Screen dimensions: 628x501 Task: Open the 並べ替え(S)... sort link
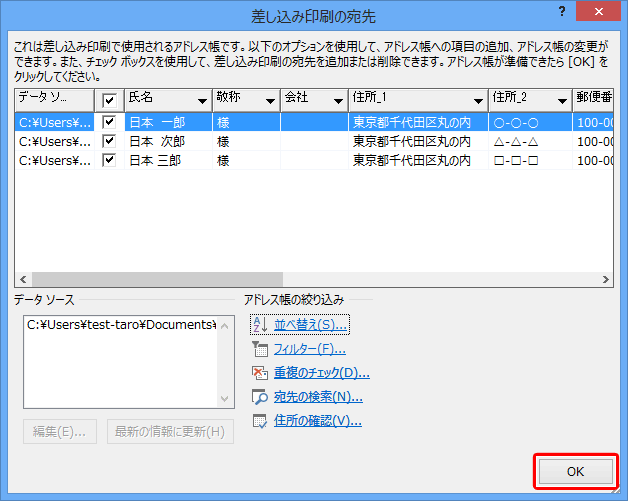[x=310, y=325]
